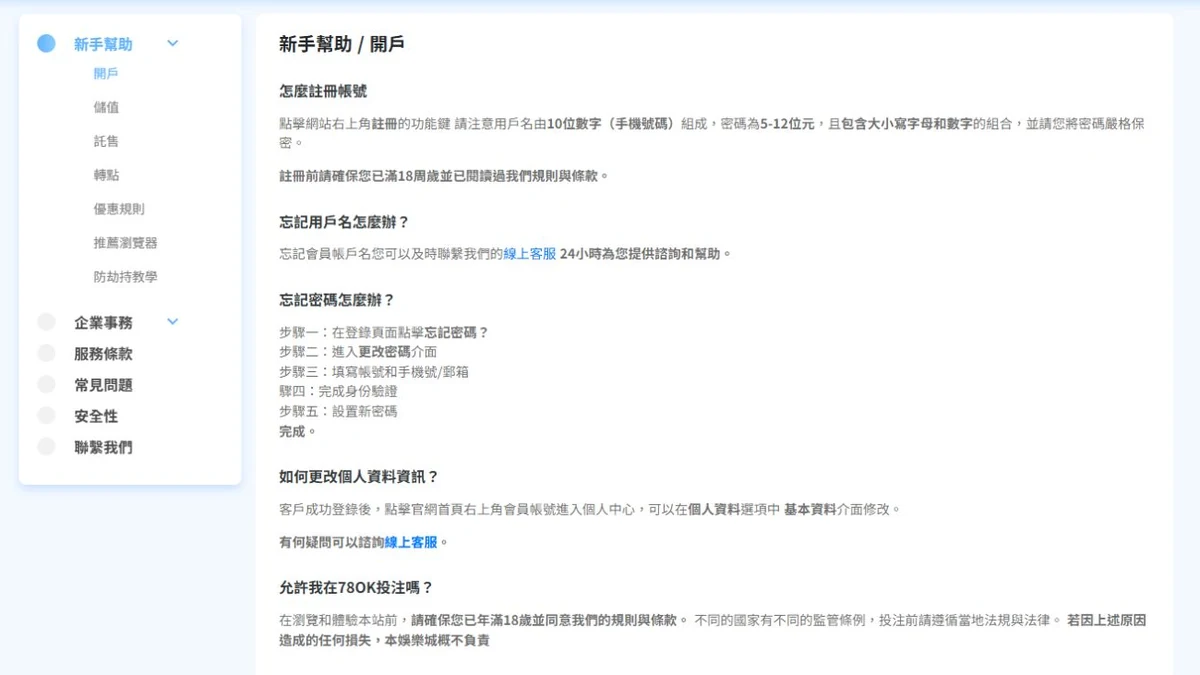Open the 安全性 page
The image size is (1200, 675).
click(96, 415)
